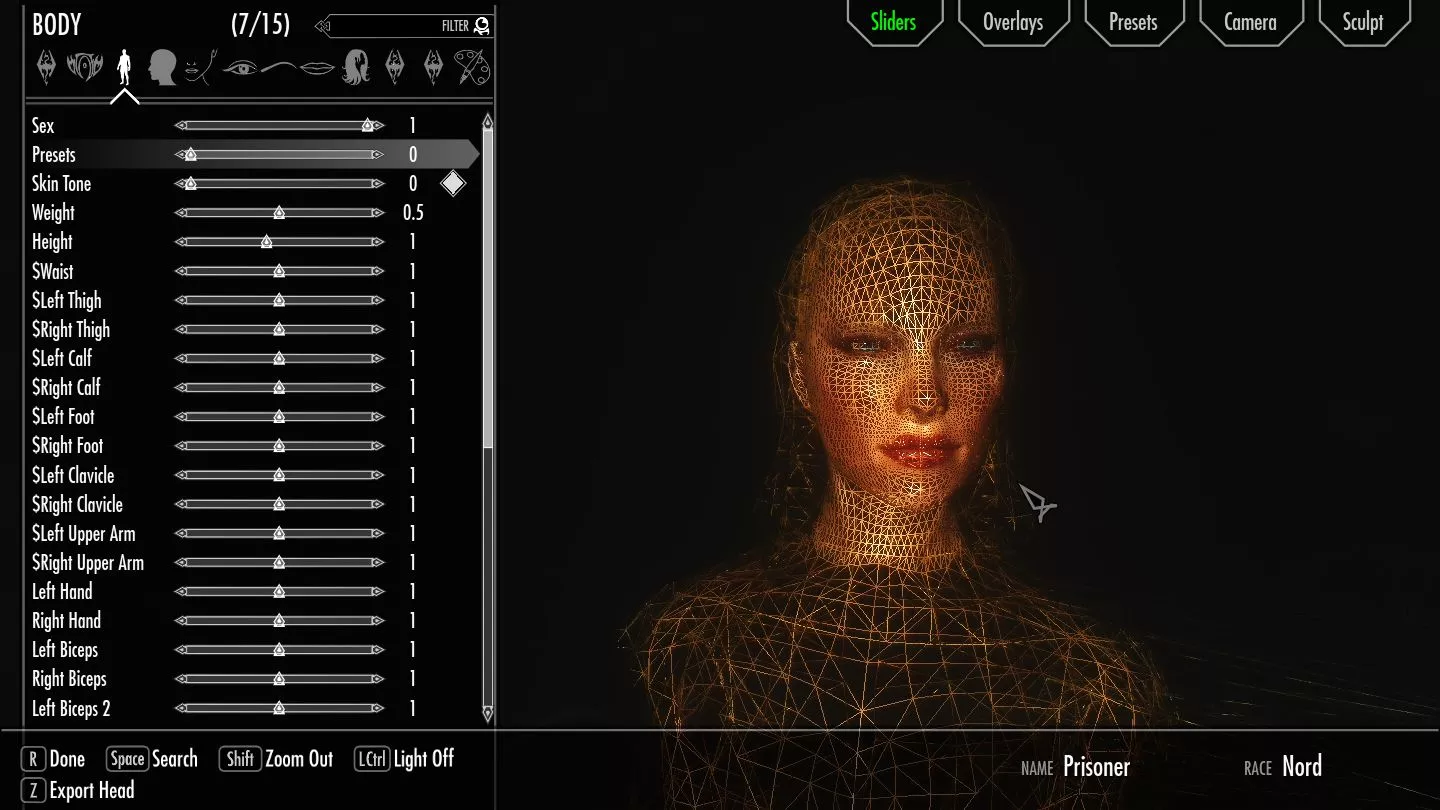The height and width of the screenshot is (810, 1440).
Task: Switch to the Camera tab
Action: point(1250,22)
